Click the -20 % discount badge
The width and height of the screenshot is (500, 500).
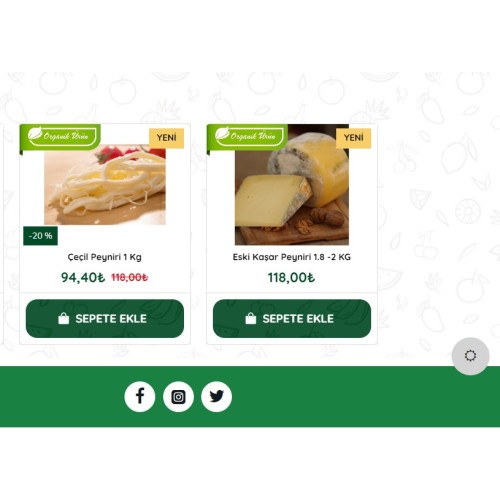point(40,236)
